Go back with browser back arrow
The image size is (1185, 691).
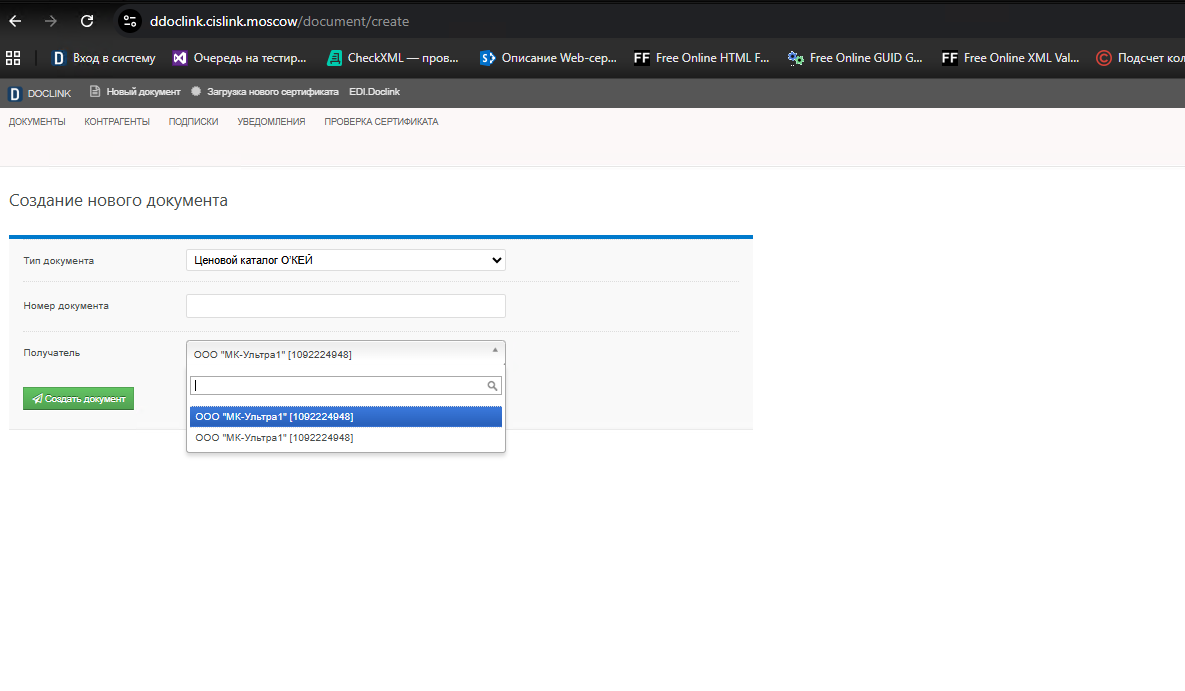tap(15, 21)
